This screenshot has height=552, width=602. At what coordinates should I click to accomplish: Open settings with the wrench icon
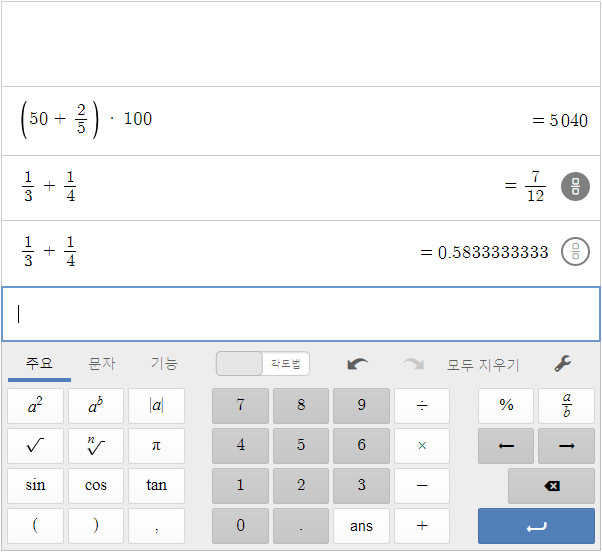563,364
